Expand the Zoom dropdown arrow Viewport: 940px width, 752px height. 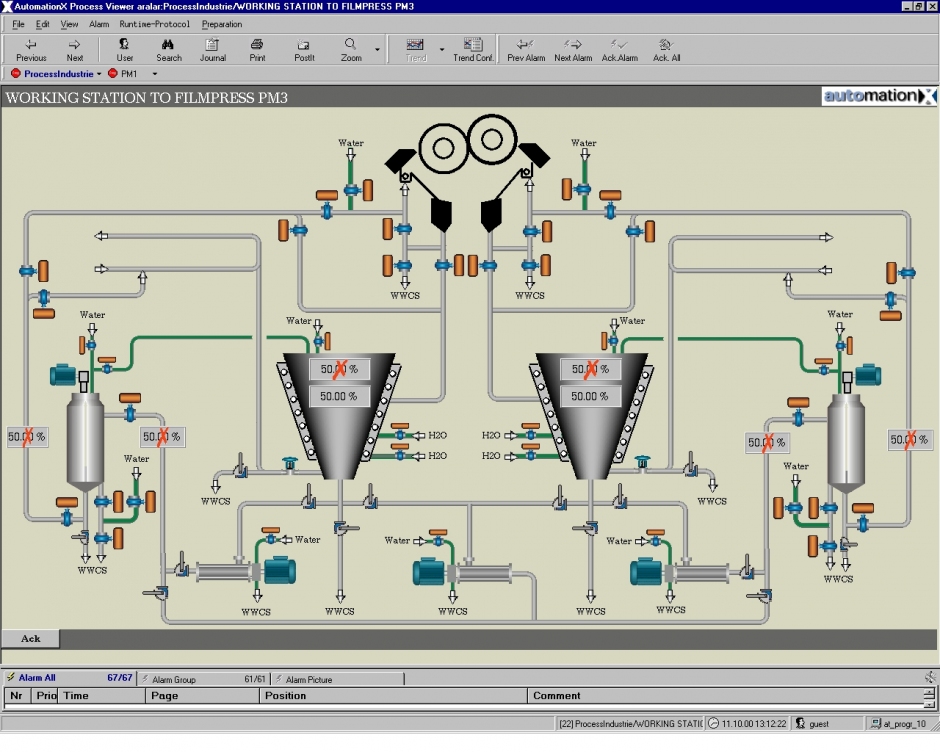click(377, 50)
